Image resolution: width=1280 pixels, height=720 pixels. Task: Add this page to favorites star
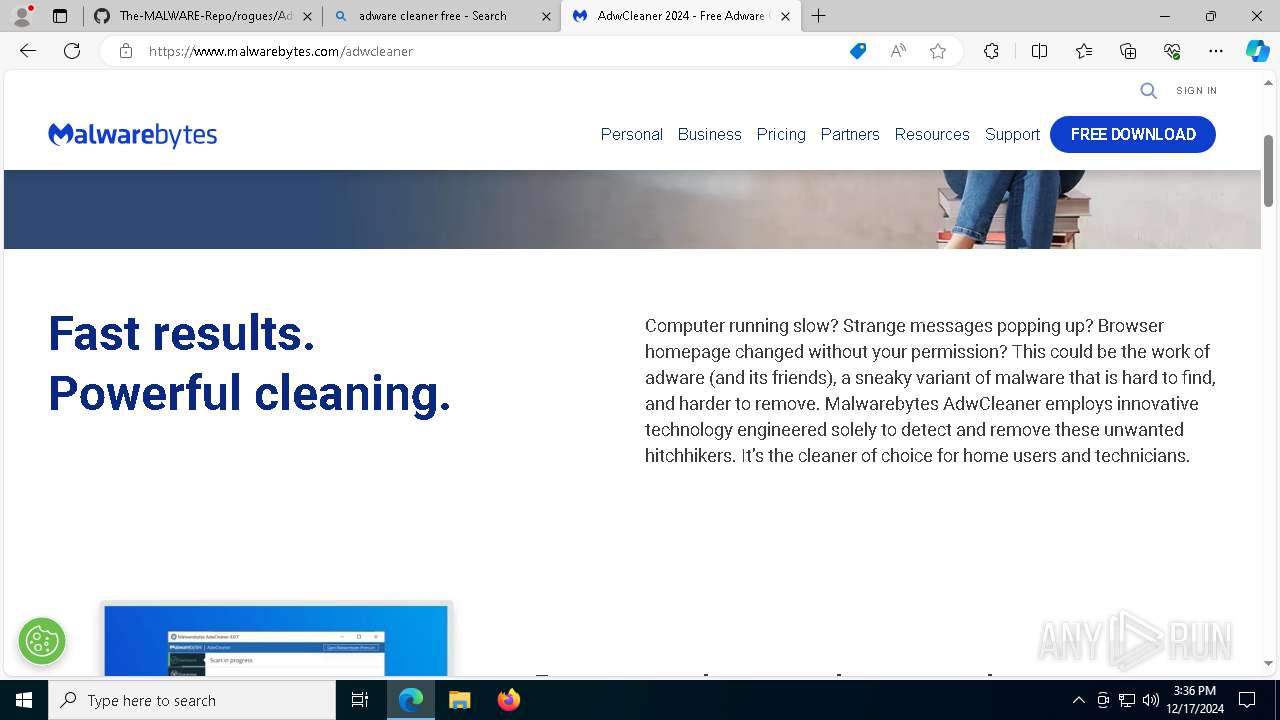pyautogui.click(x=938, y=51)
